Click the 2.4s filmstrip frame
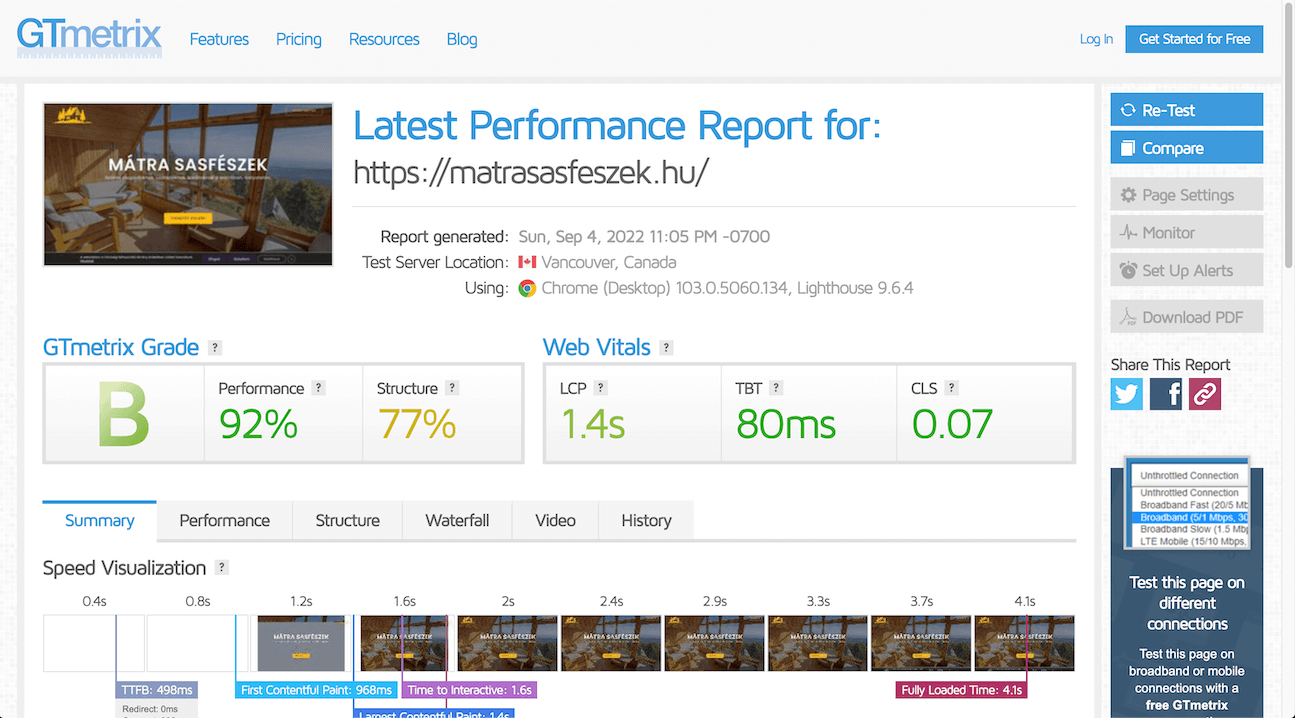 (x=611, y=643)
